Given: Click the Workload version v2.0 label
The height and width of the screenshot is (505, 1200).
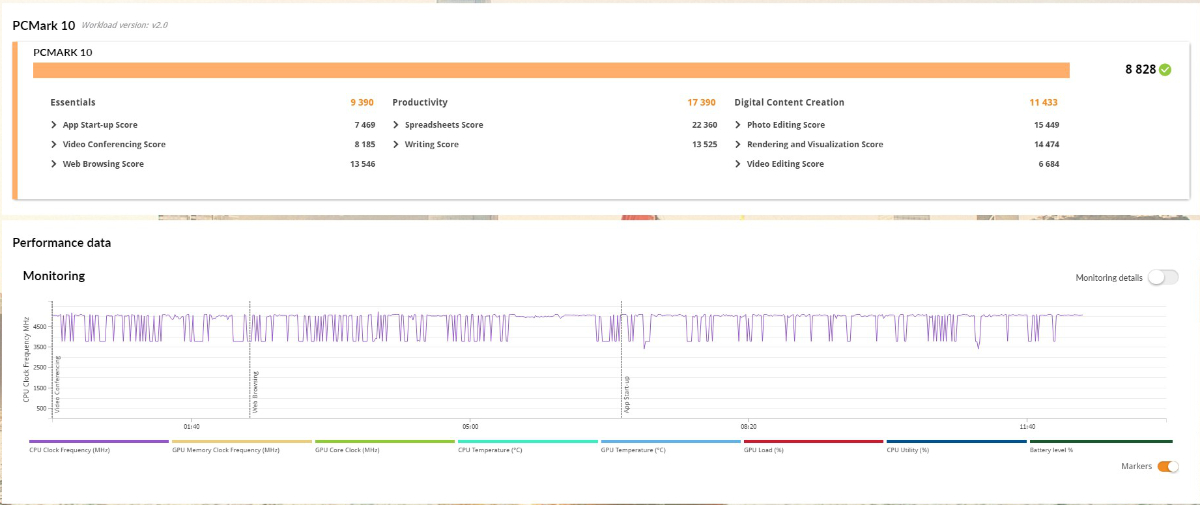Looking at the screenshot, I should point(125,24).
